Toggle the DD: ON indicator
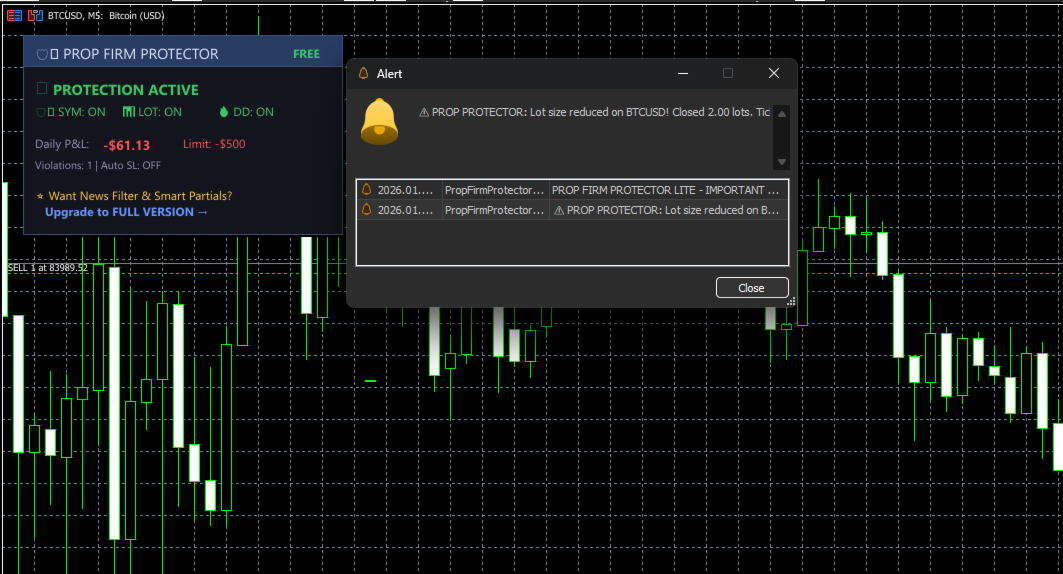The image size is (1063, 574). point(247,112)
